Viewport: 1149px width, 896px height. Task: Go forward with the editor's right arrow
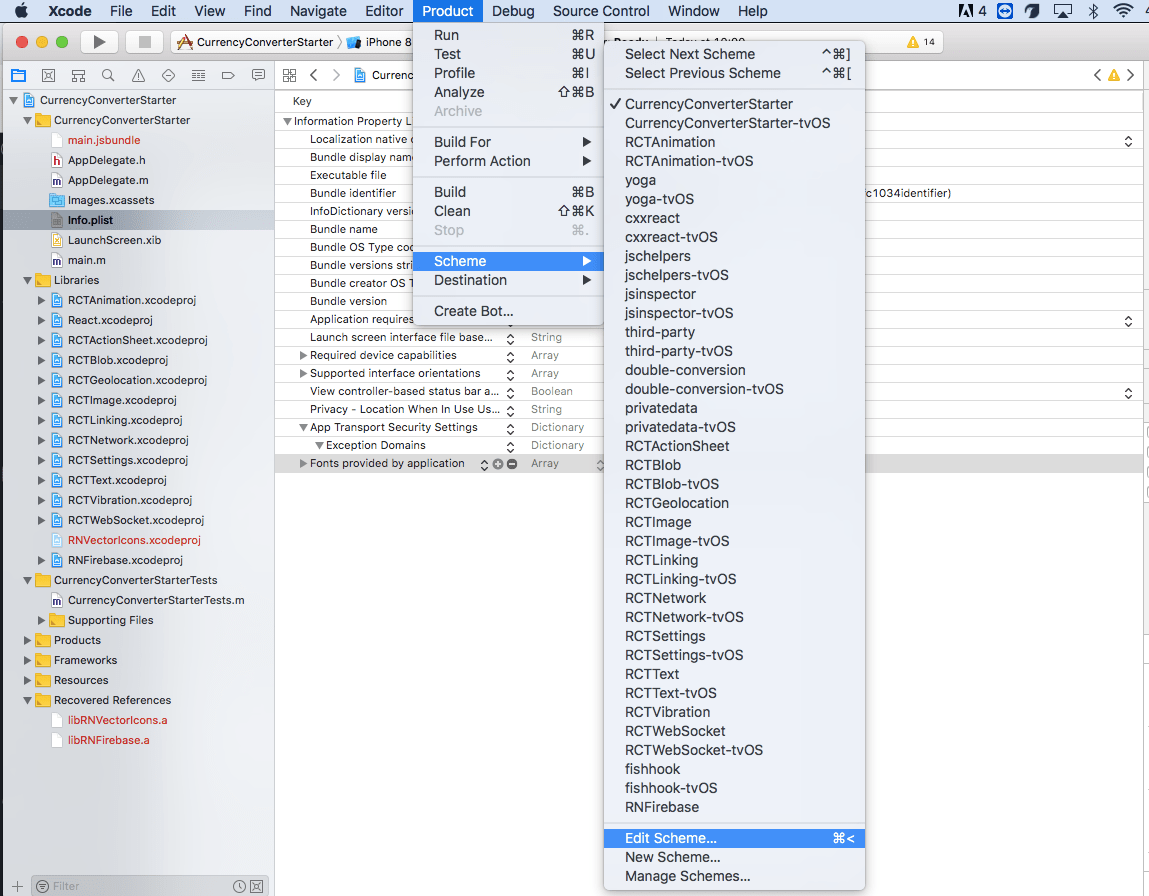pos(336,75)
